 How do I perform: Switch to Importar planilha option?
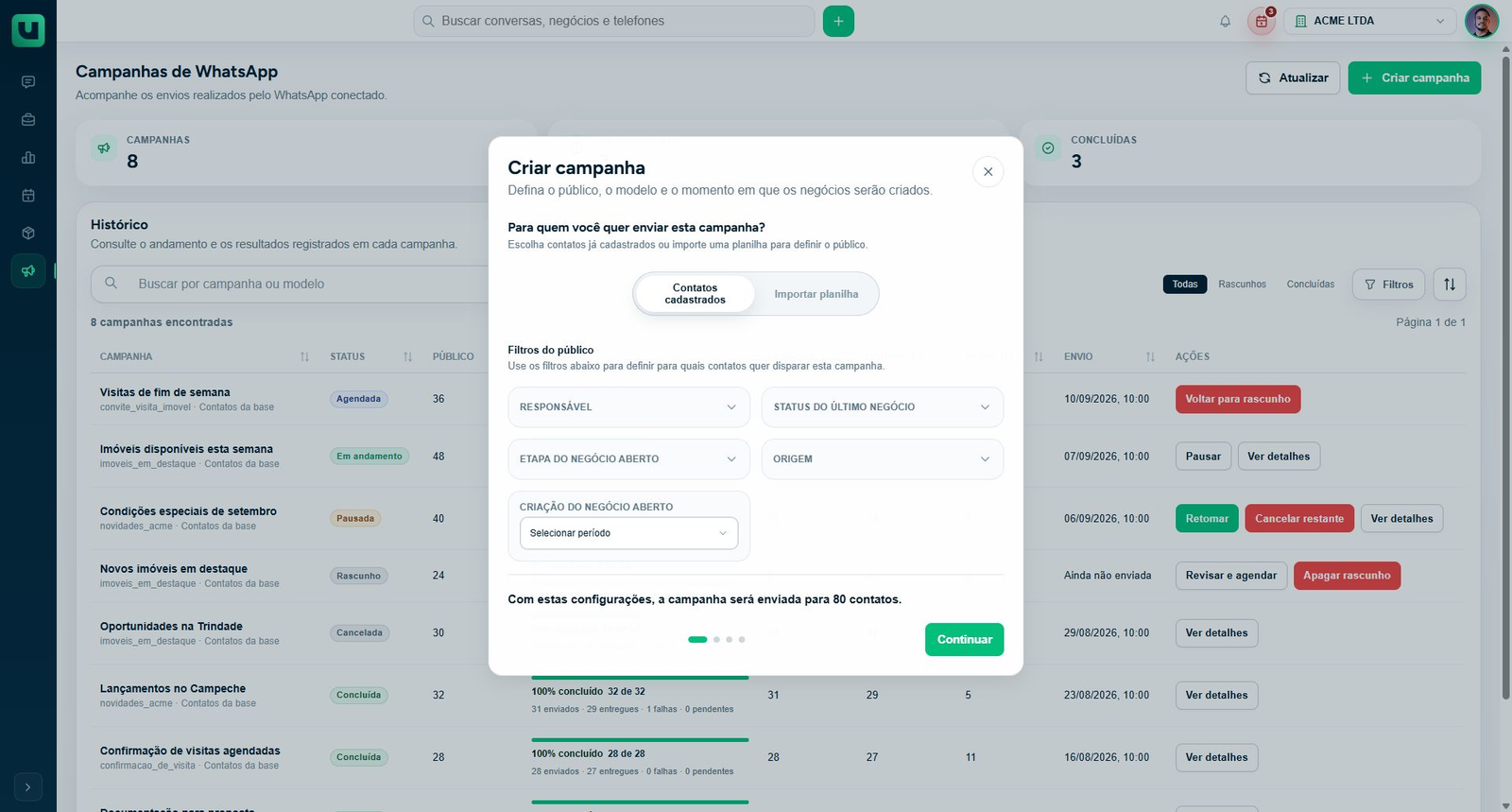coord(816,294)
